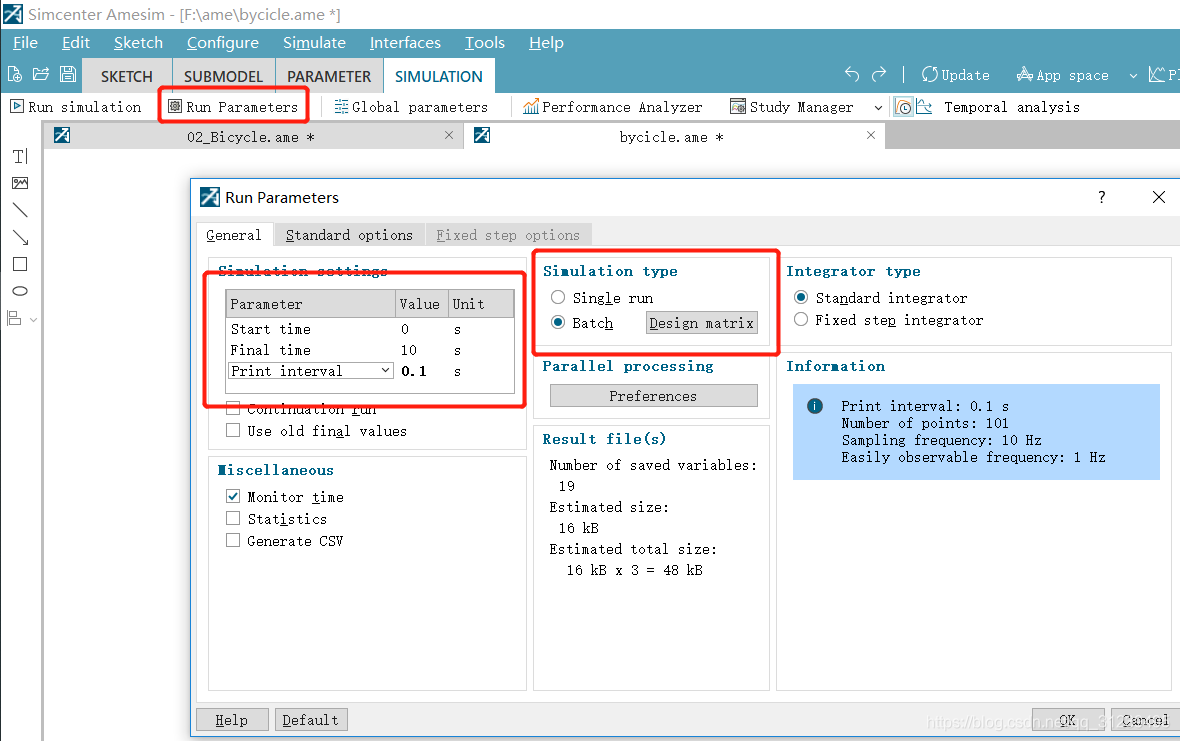This screenshot has height=741, width=1180.
Task: Click the dialog Help button
Action: tap(232, 720)
